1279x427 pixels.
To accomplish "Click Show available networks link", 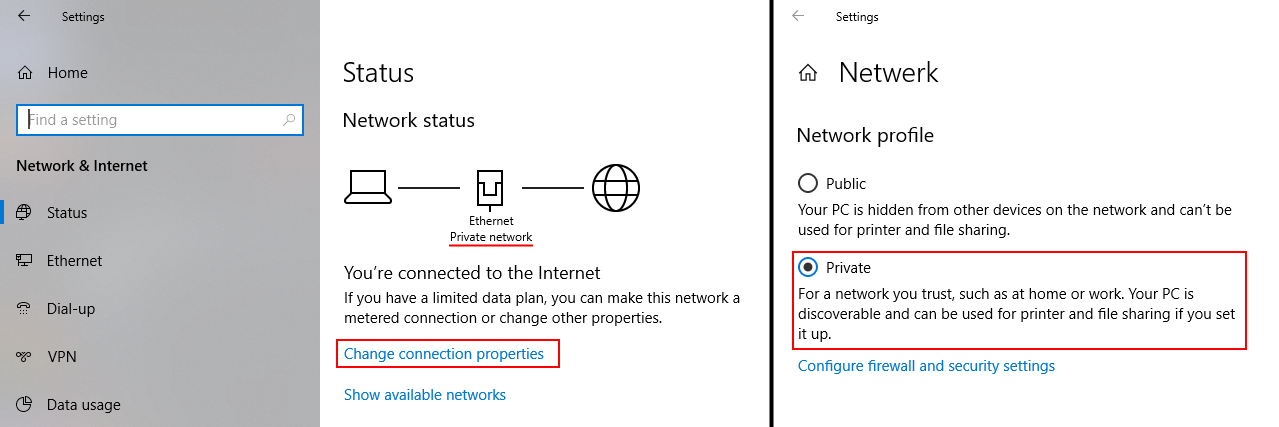I will [425, 395].
